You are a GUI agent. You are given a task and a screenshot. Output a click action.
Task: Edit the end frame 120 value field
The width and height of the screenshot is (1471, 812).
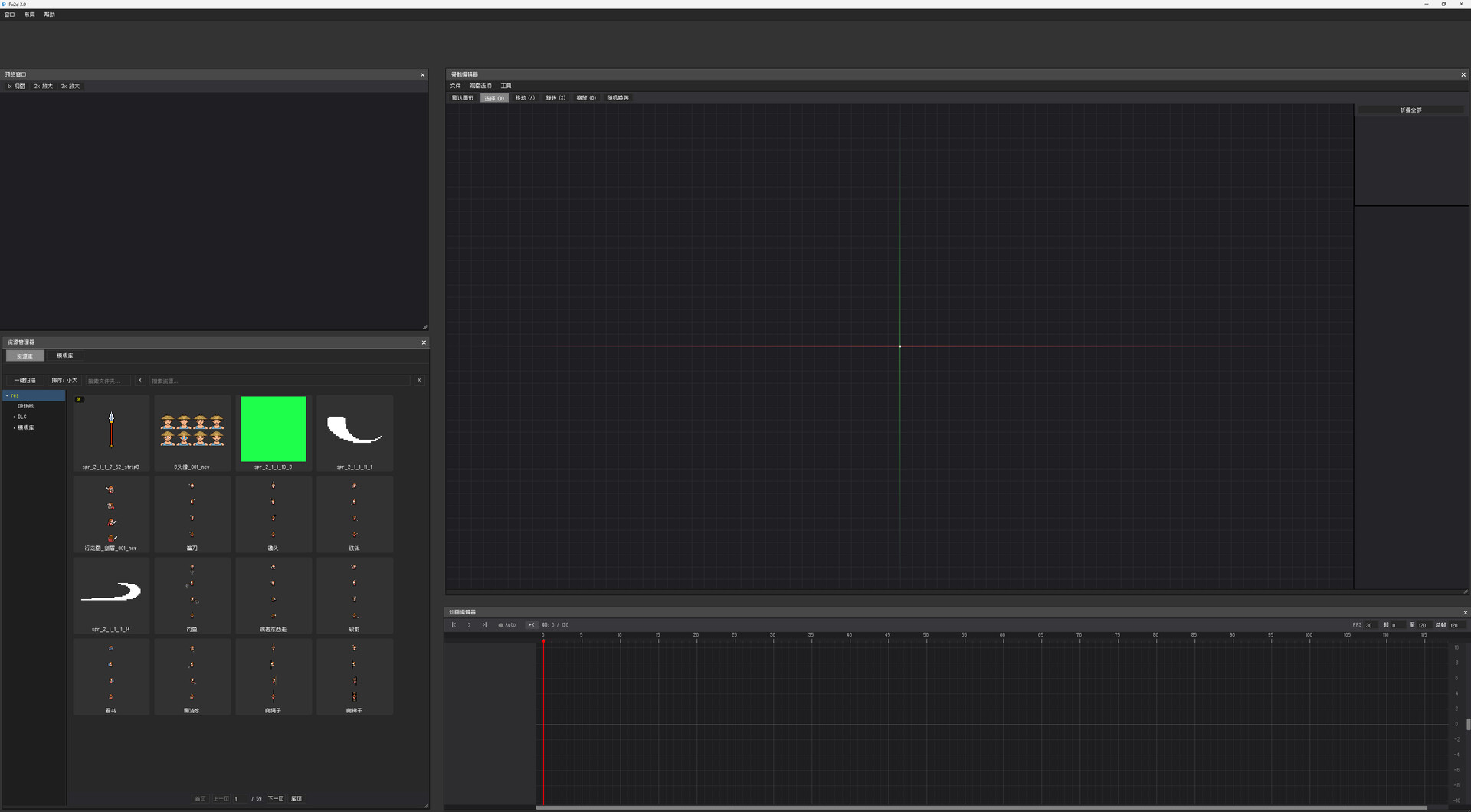(1423, 626)
